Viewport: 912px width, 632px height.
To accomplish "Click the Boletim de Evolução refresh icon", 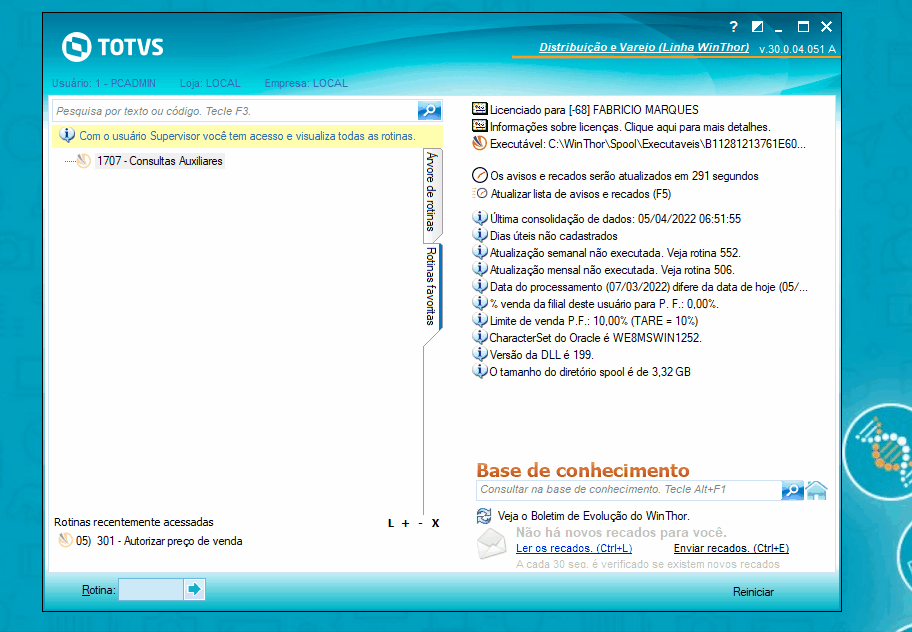I will click(484, 516).
